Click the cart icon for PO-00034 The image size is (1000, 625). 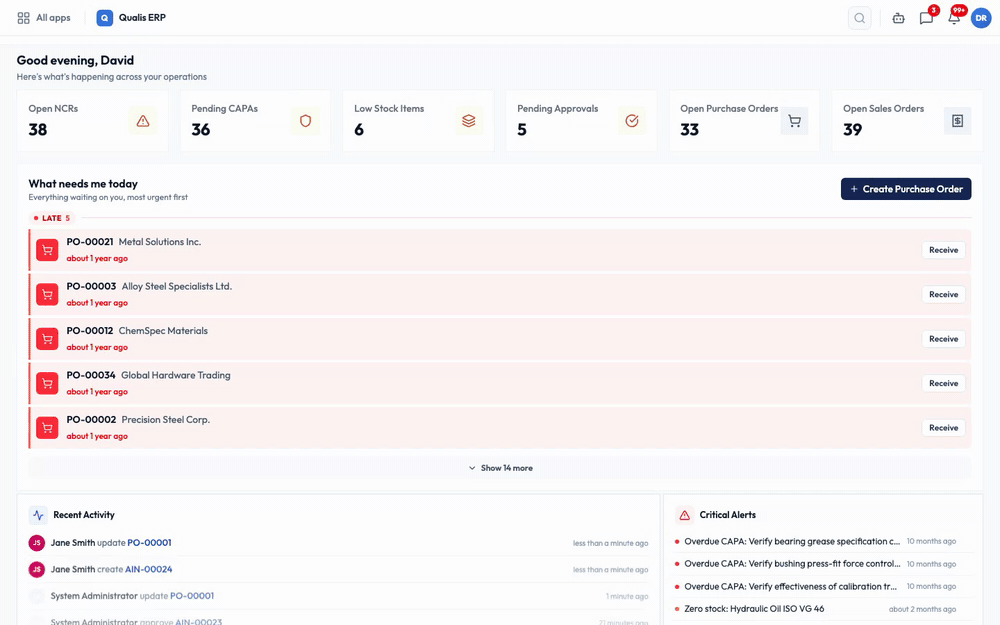click(x=47, y=383)
